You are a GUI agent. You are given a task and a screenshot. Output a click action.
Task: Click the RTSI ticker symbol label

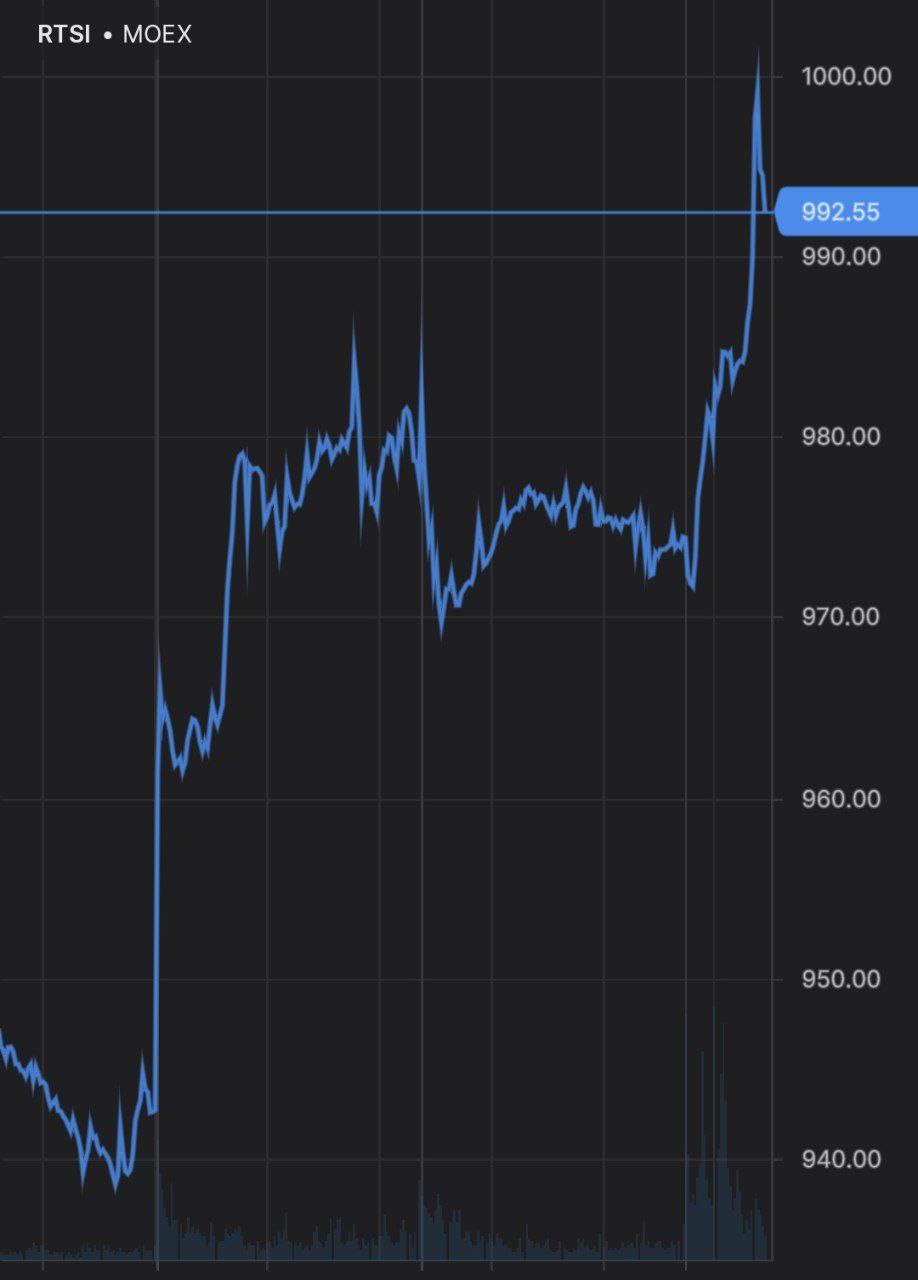64,35
